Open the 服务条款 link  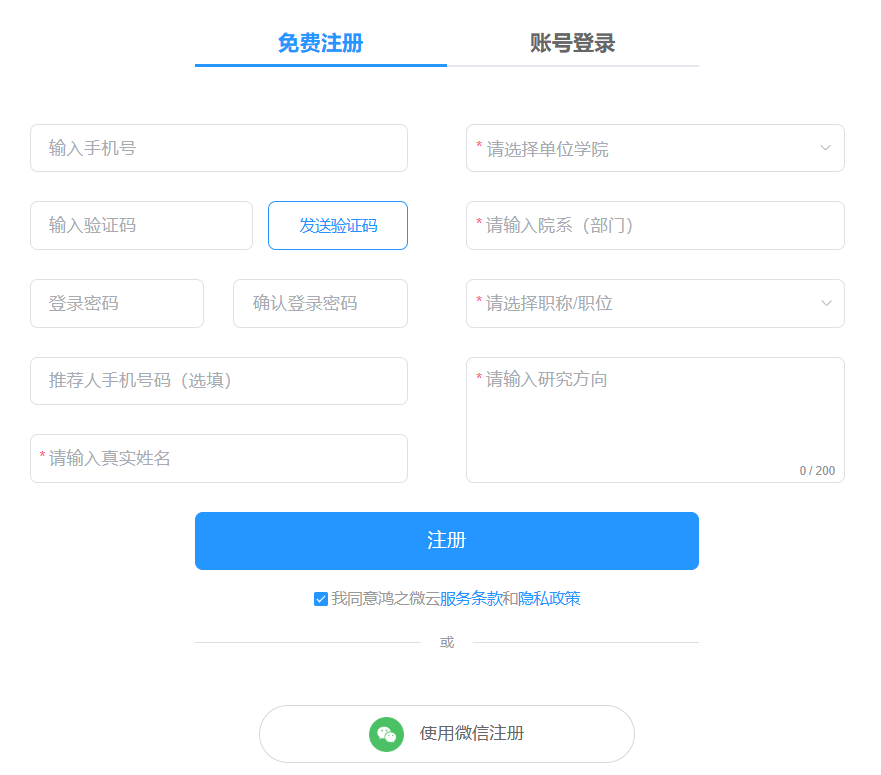[471, 599]
